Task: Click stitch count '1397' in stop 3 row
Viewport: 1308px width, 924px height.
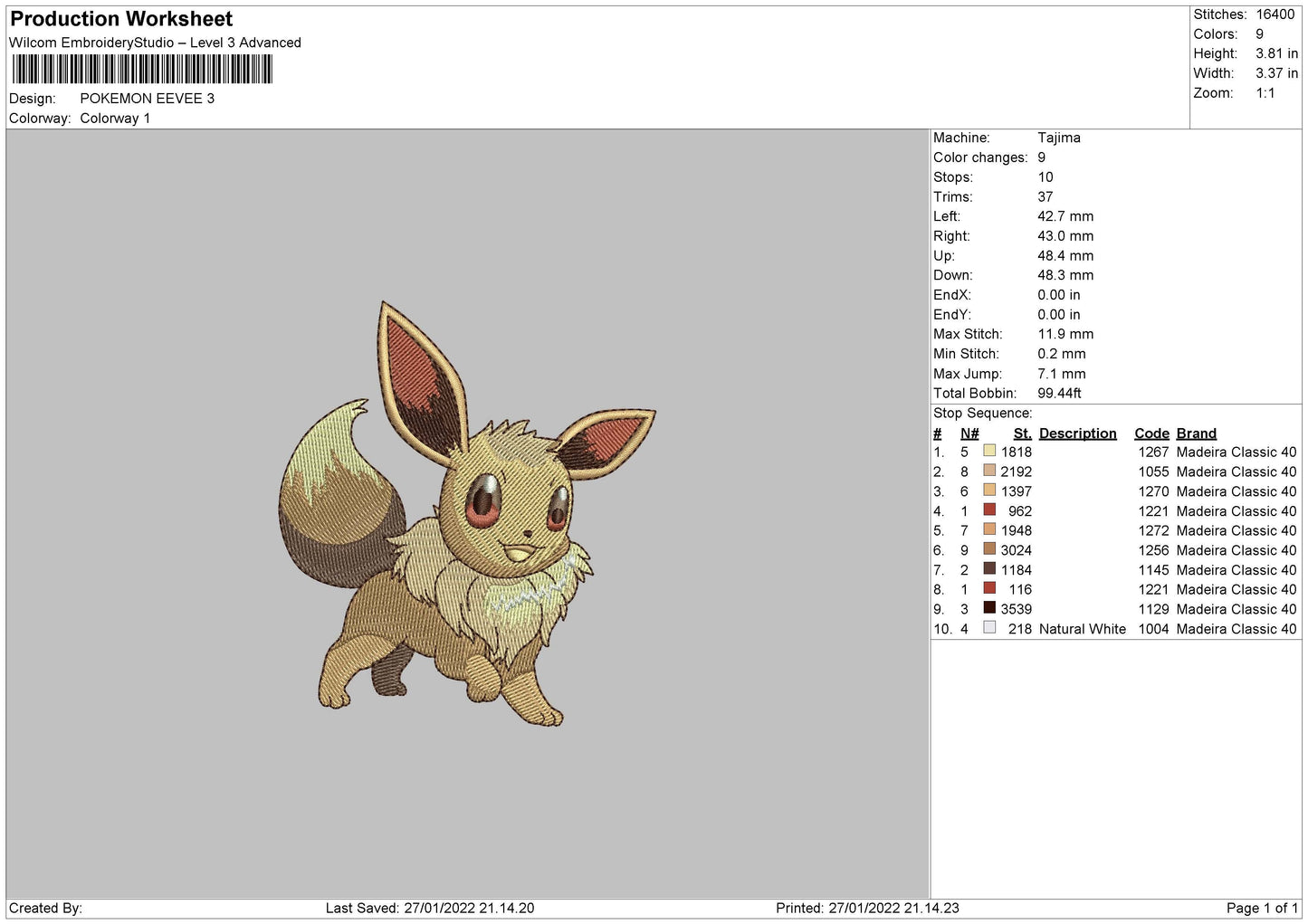Action: point(1017,491)
